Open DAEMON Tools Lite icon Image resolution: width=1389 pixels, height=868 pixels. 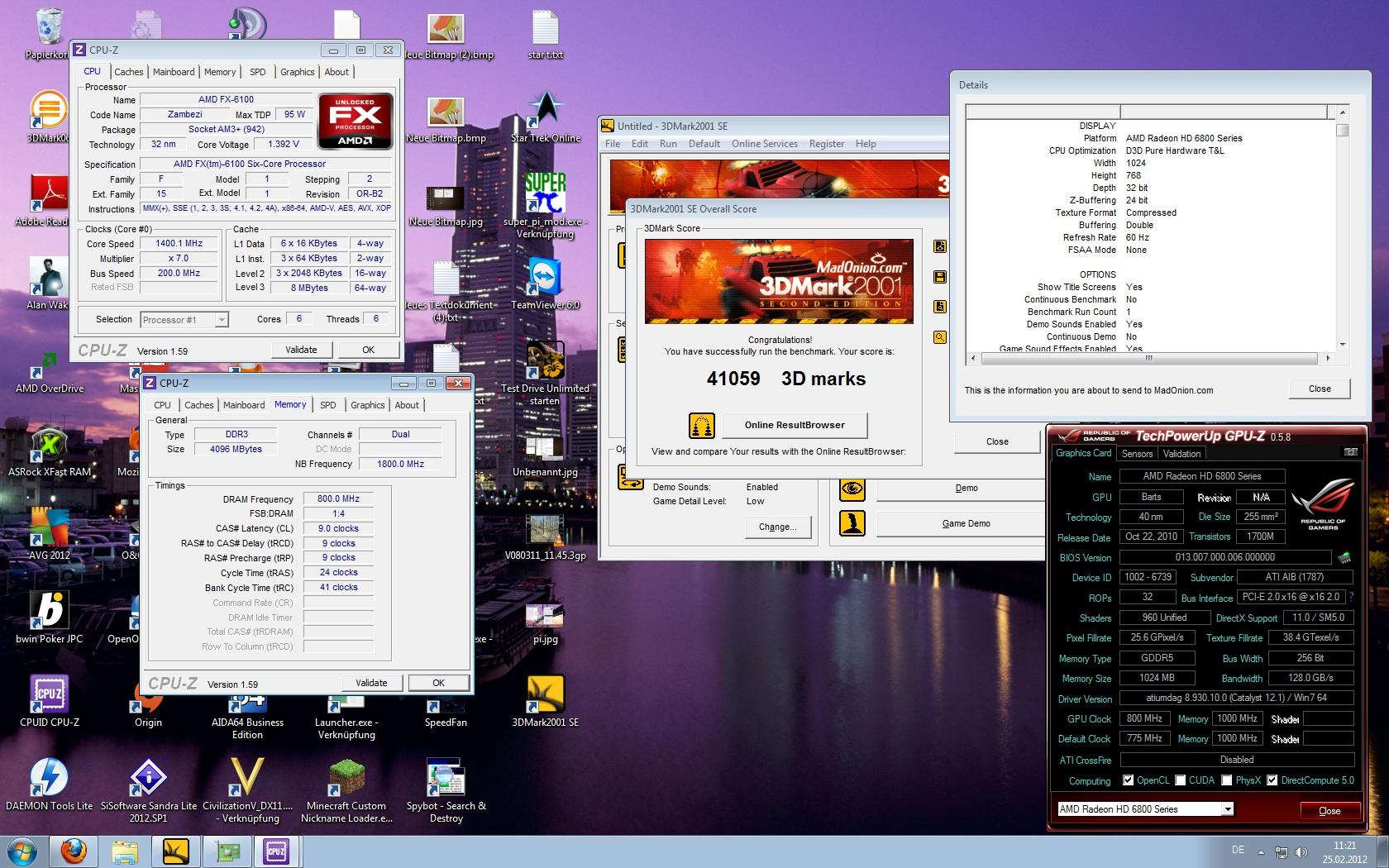pyautogui.click(x=50, y=784)
